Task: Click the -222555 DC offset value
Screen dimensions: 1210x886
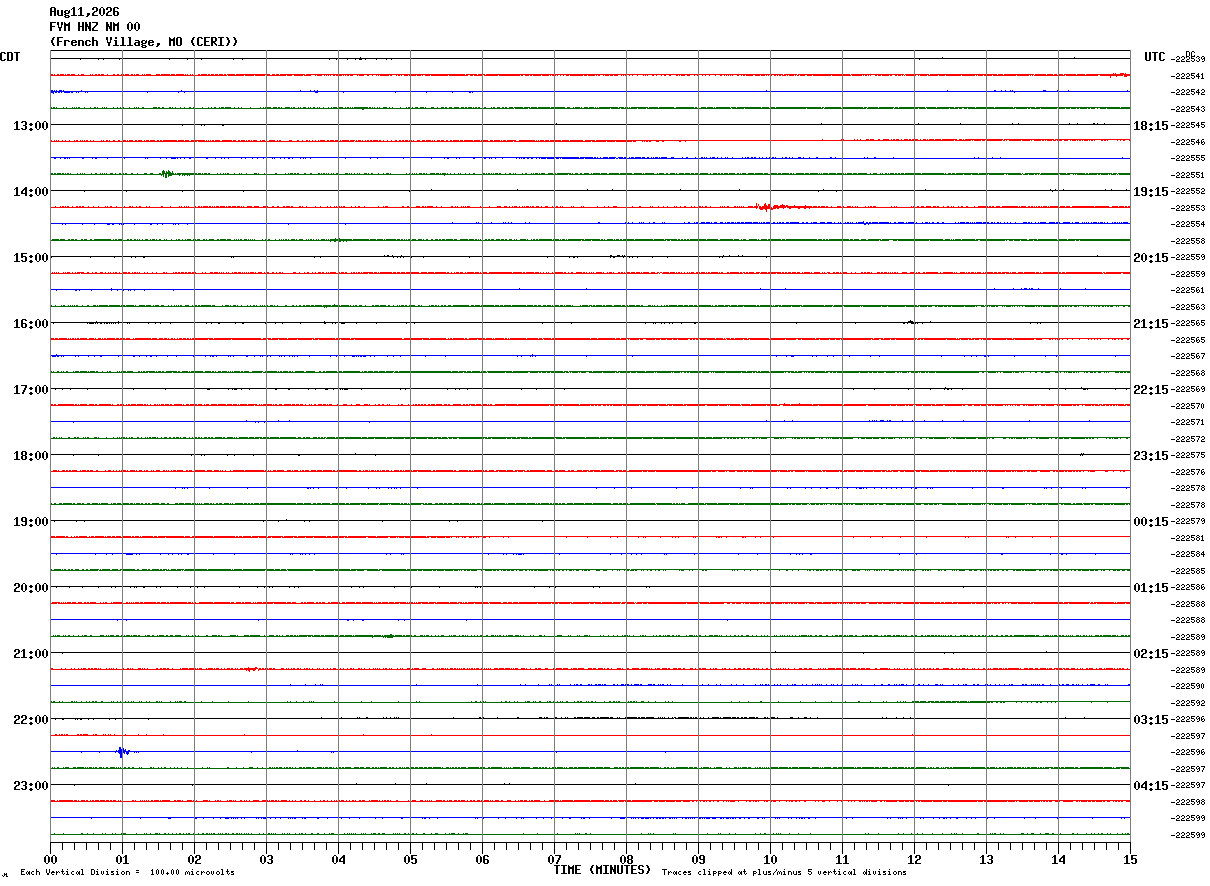Action: pos(1189,158)
